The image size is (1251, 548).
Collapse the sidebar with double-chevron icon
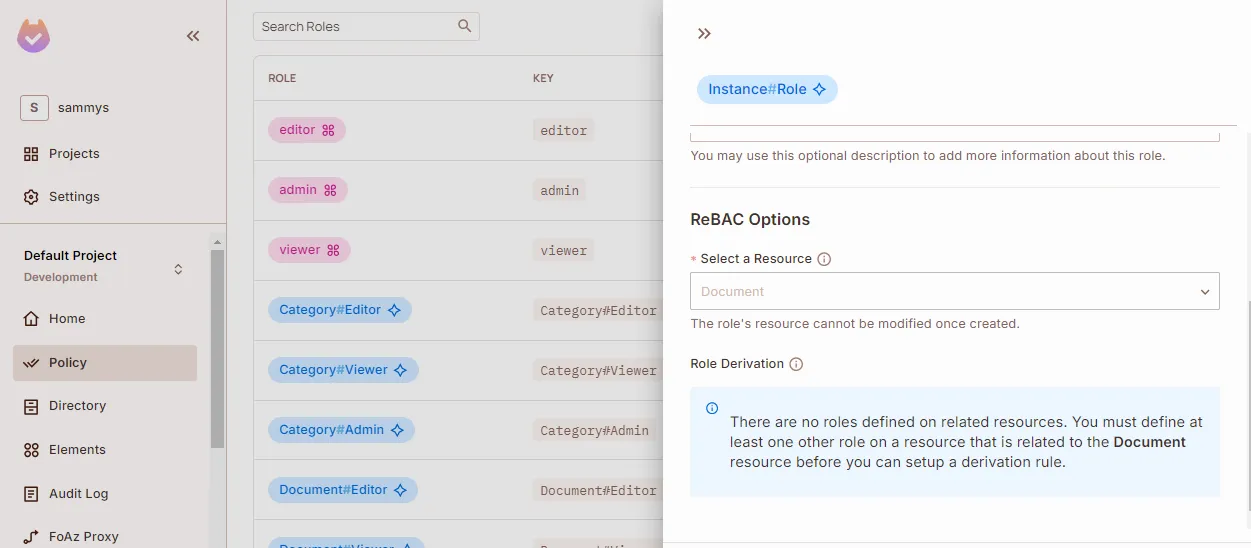pyautogui.click(x=193, y=36)
